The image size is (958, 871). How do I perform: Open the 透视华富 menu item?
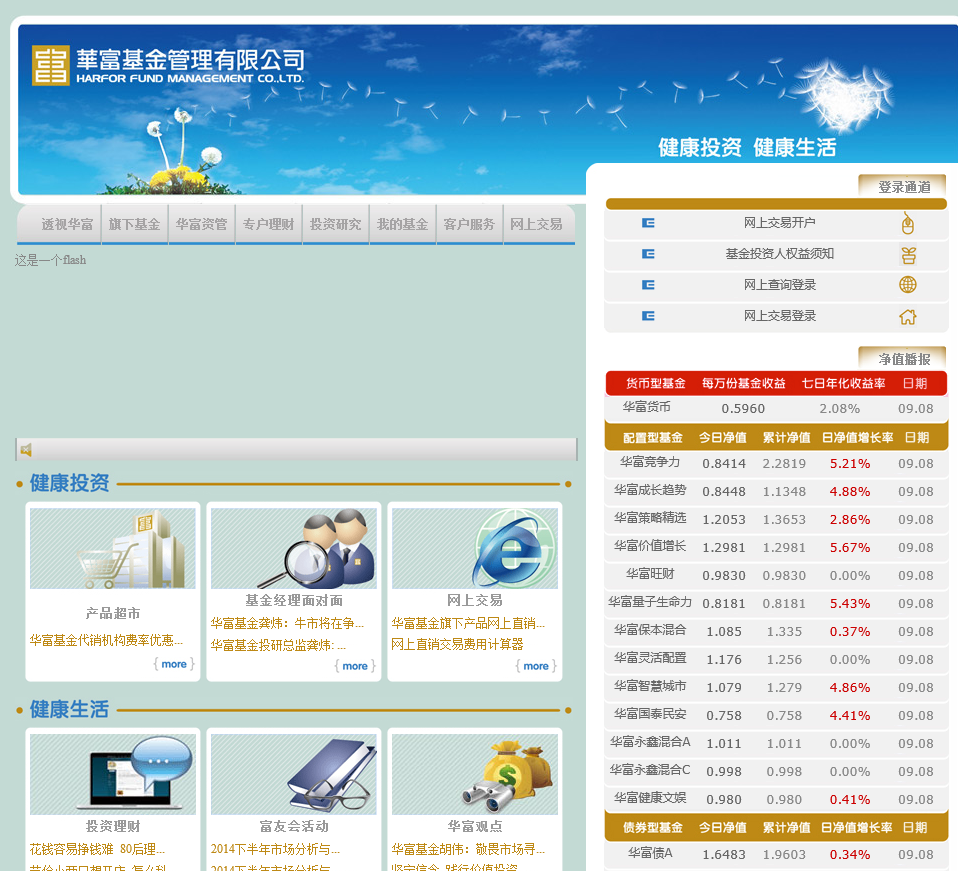point(67,225)
